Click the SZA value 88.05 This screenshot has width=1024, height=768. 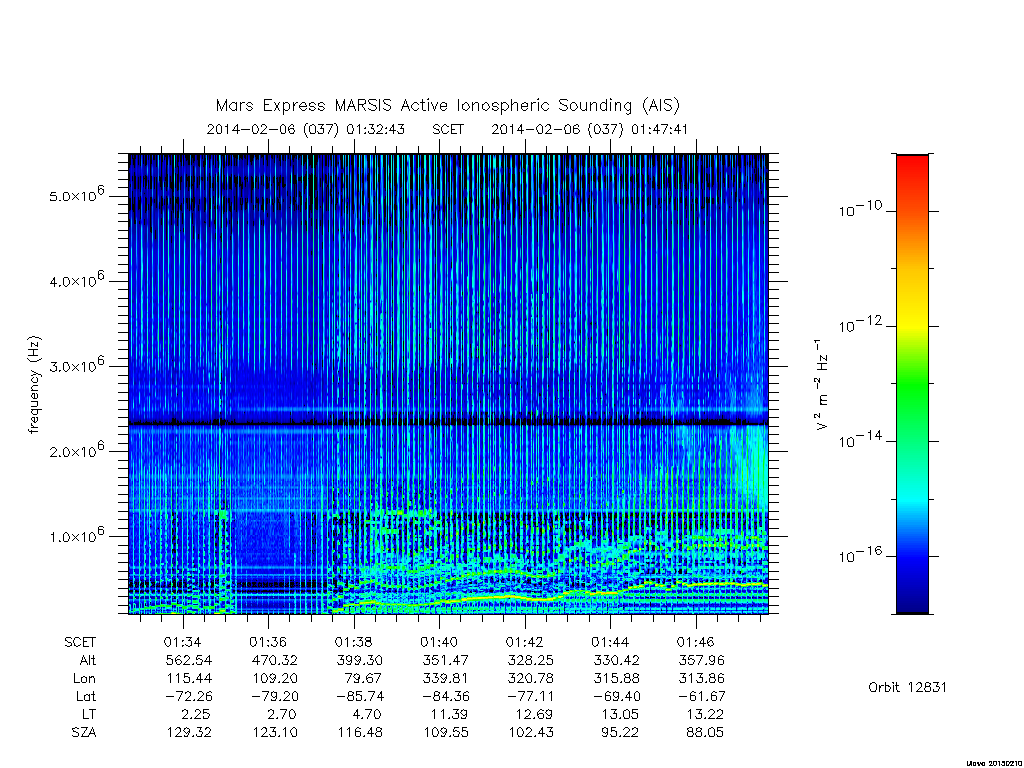click(704, 732)
